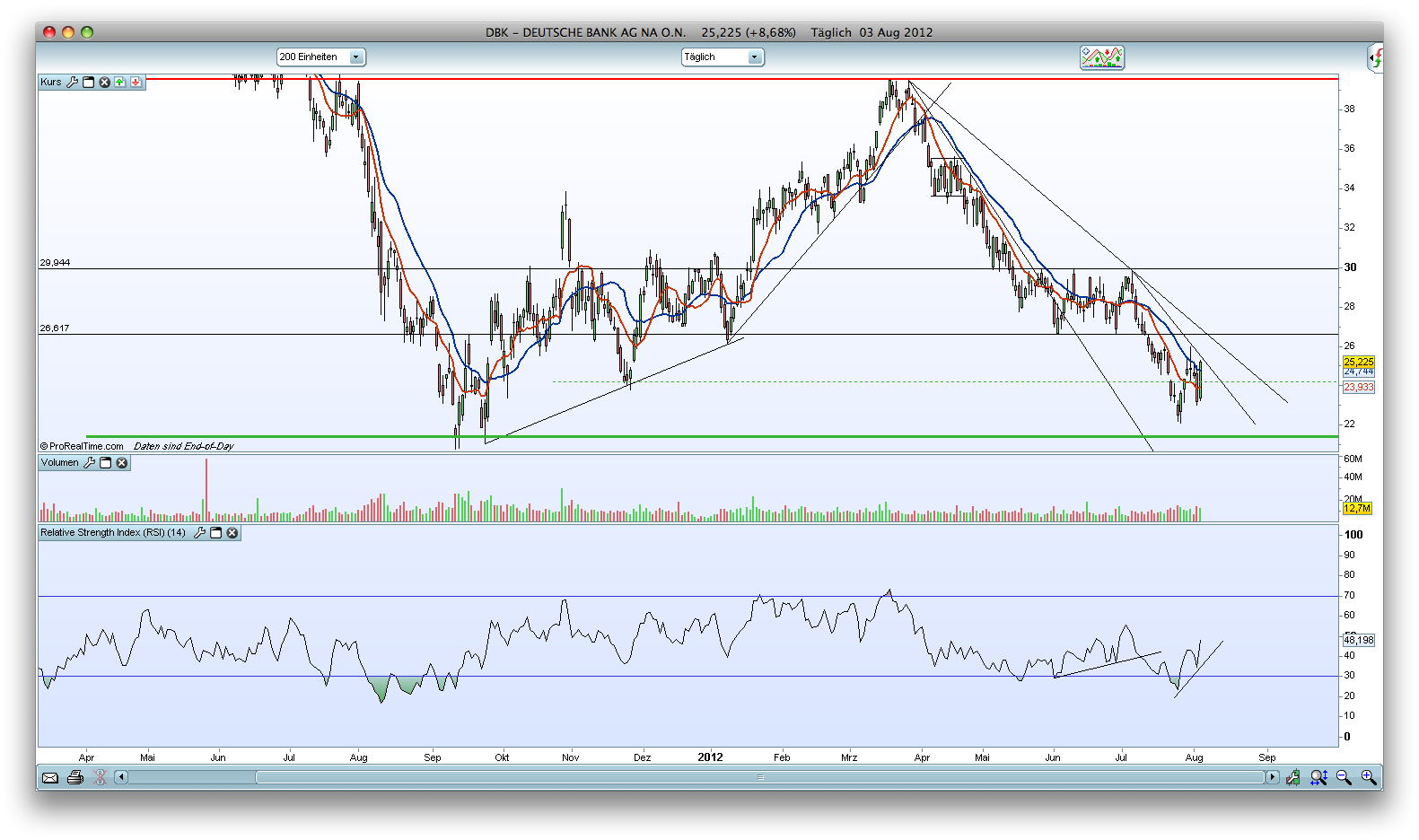Open the Täglich timeframe dropdown
The width and height of the screenshot is (1419, 840).
[x=723, y=57]
